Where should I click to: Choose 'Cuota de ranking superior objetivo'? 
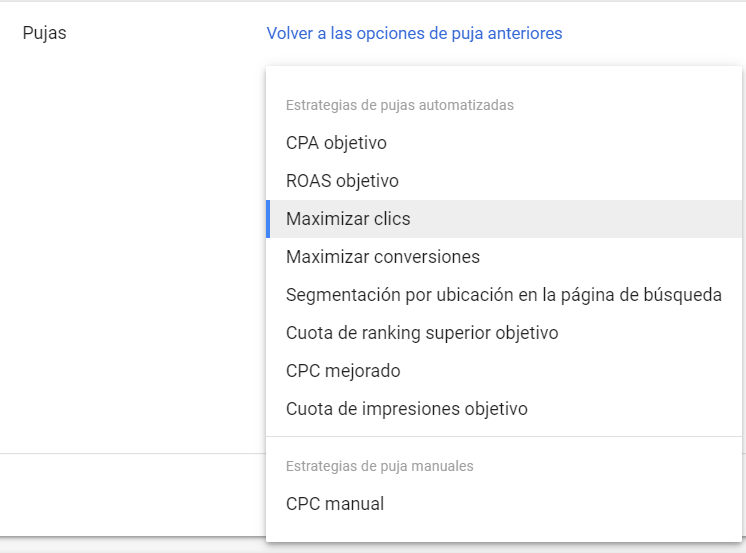click(422, 333)
